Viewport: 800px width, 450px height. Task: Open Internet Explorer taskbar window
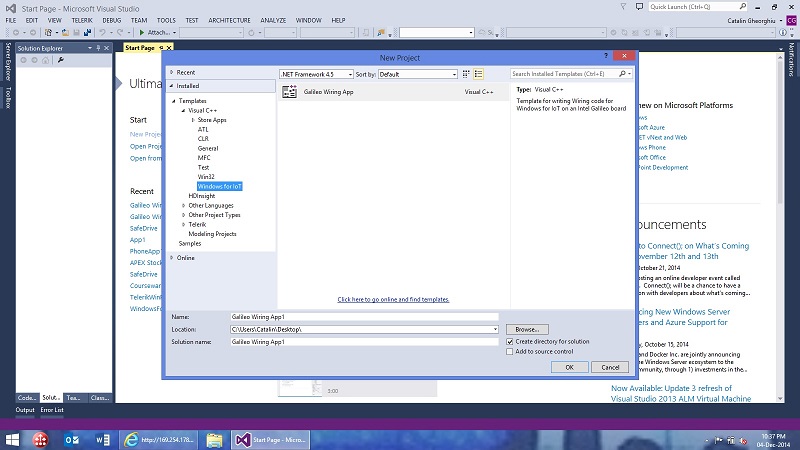coord(159,440)
